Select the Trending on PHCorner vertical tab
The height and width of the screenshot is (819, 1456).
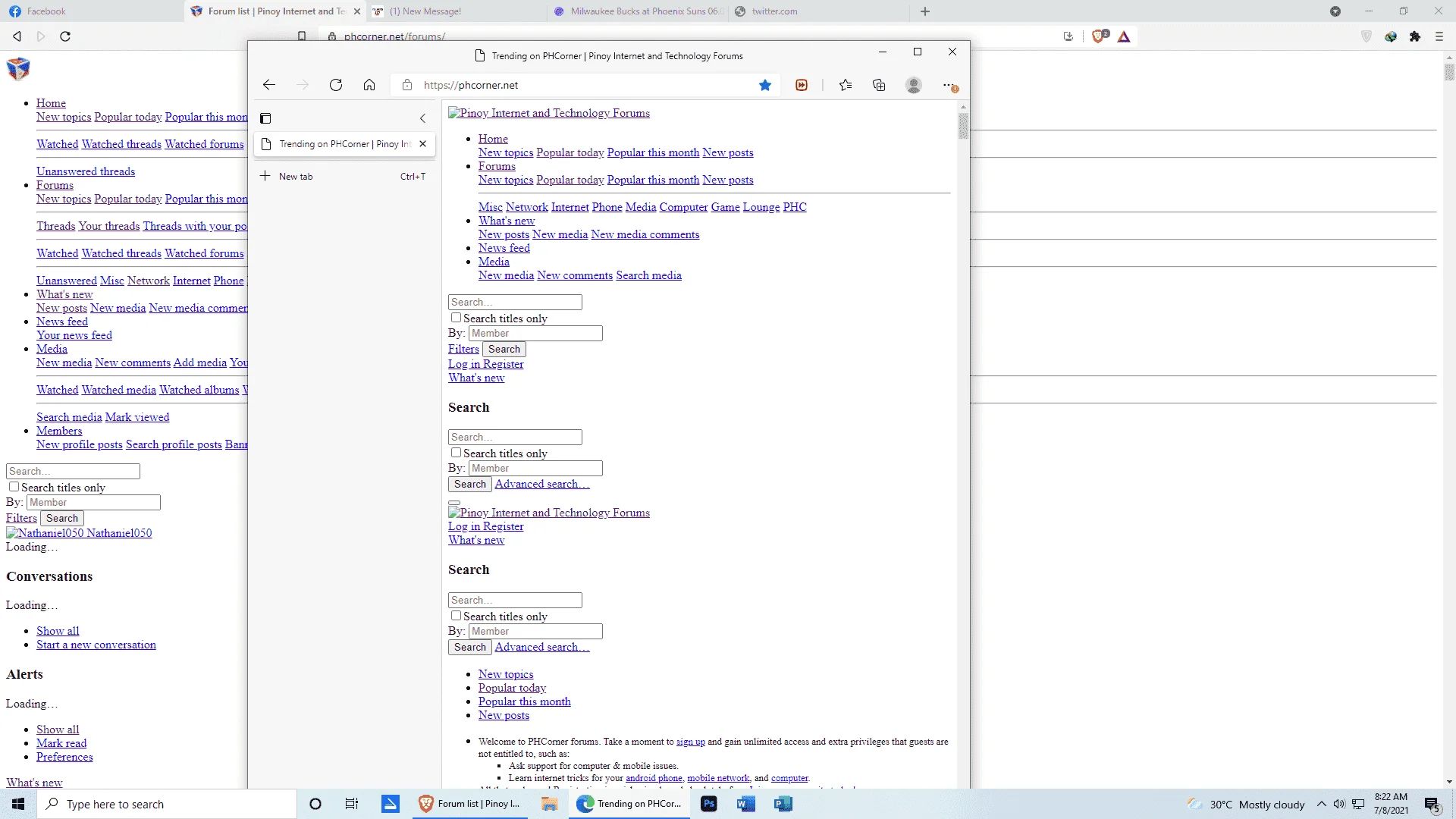click(x=344, y=144)
